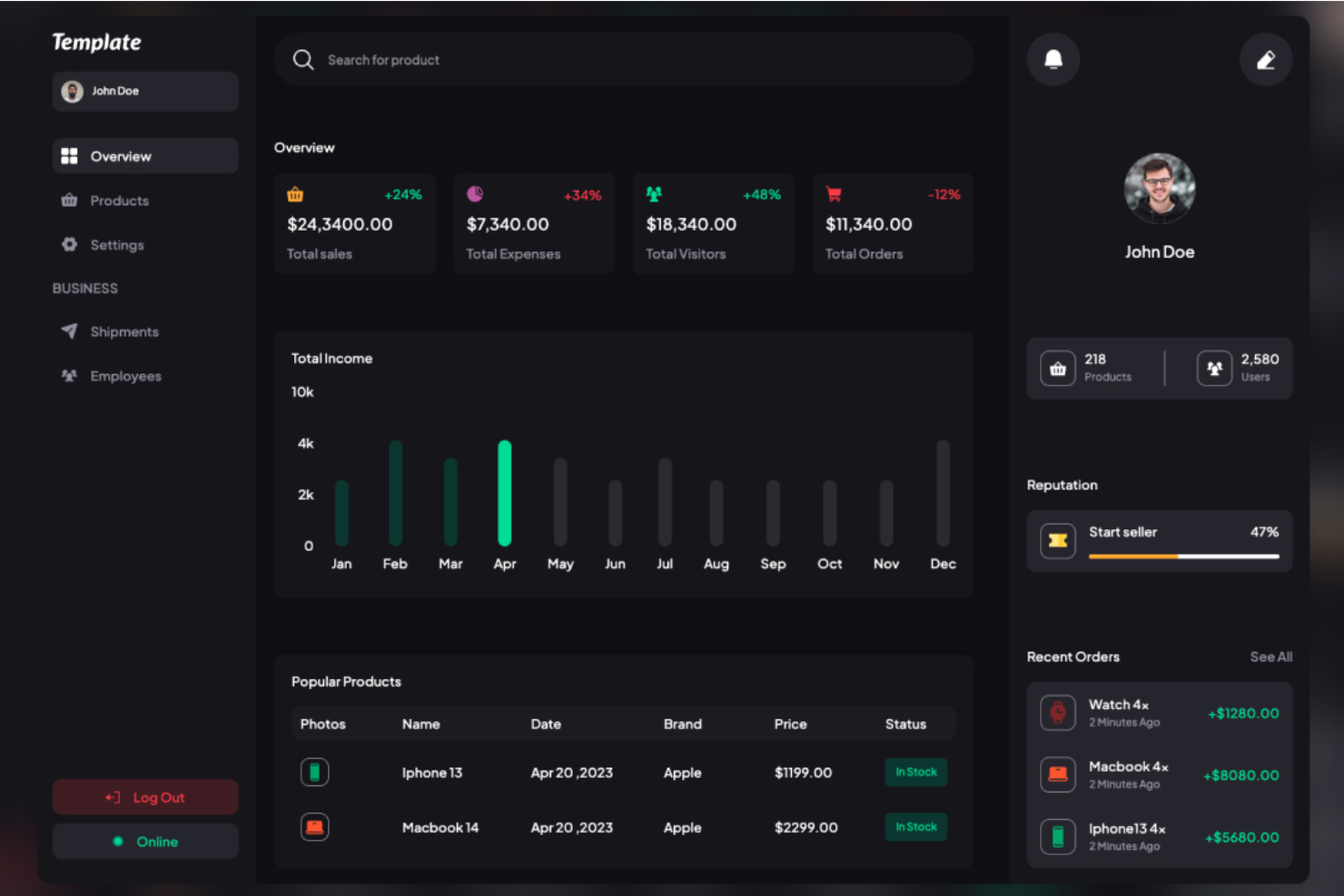This screenshot has height=896, width=1344.
Task: Click the shopping cart icon on Total Orders card
Action: click(834, 193)
